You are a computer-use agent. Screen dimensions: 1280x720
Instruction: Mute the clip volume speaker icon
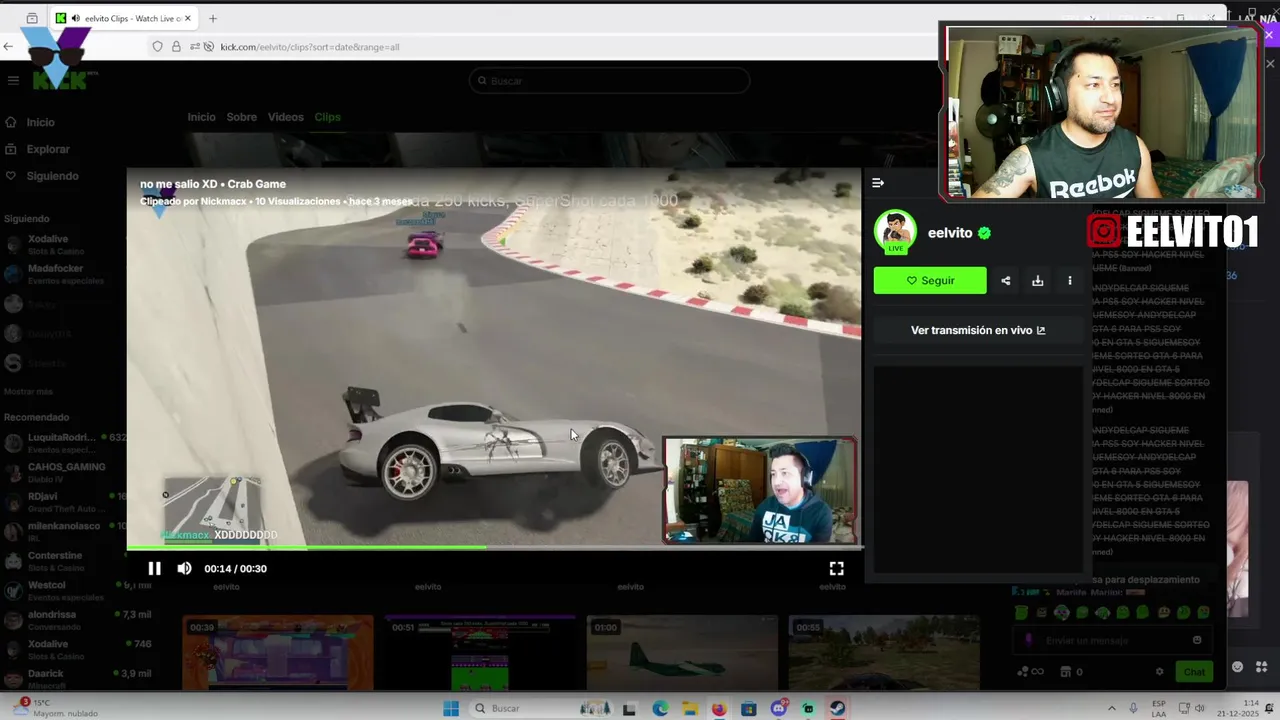pyautogui.click(x=184, y=568)
